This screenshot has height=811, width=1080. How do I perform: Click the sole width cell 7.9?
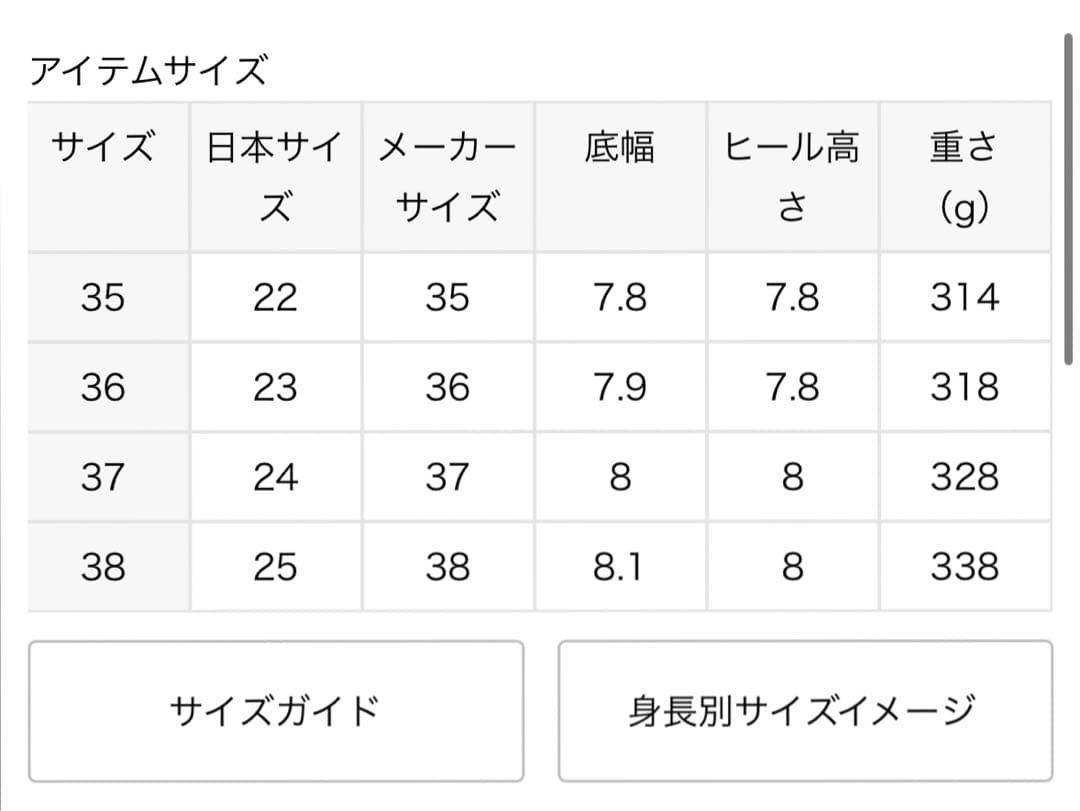click(620, 387)
